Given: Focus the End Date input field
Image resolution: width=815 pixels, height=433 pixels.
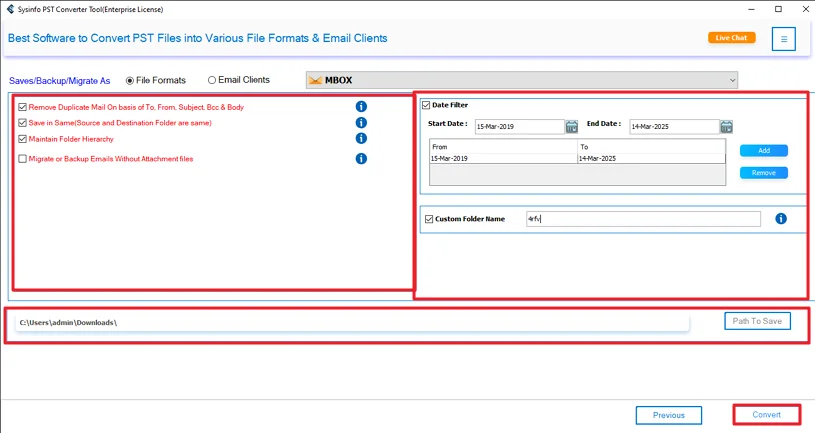Looking at the screenshot, I should pos(674,126).
